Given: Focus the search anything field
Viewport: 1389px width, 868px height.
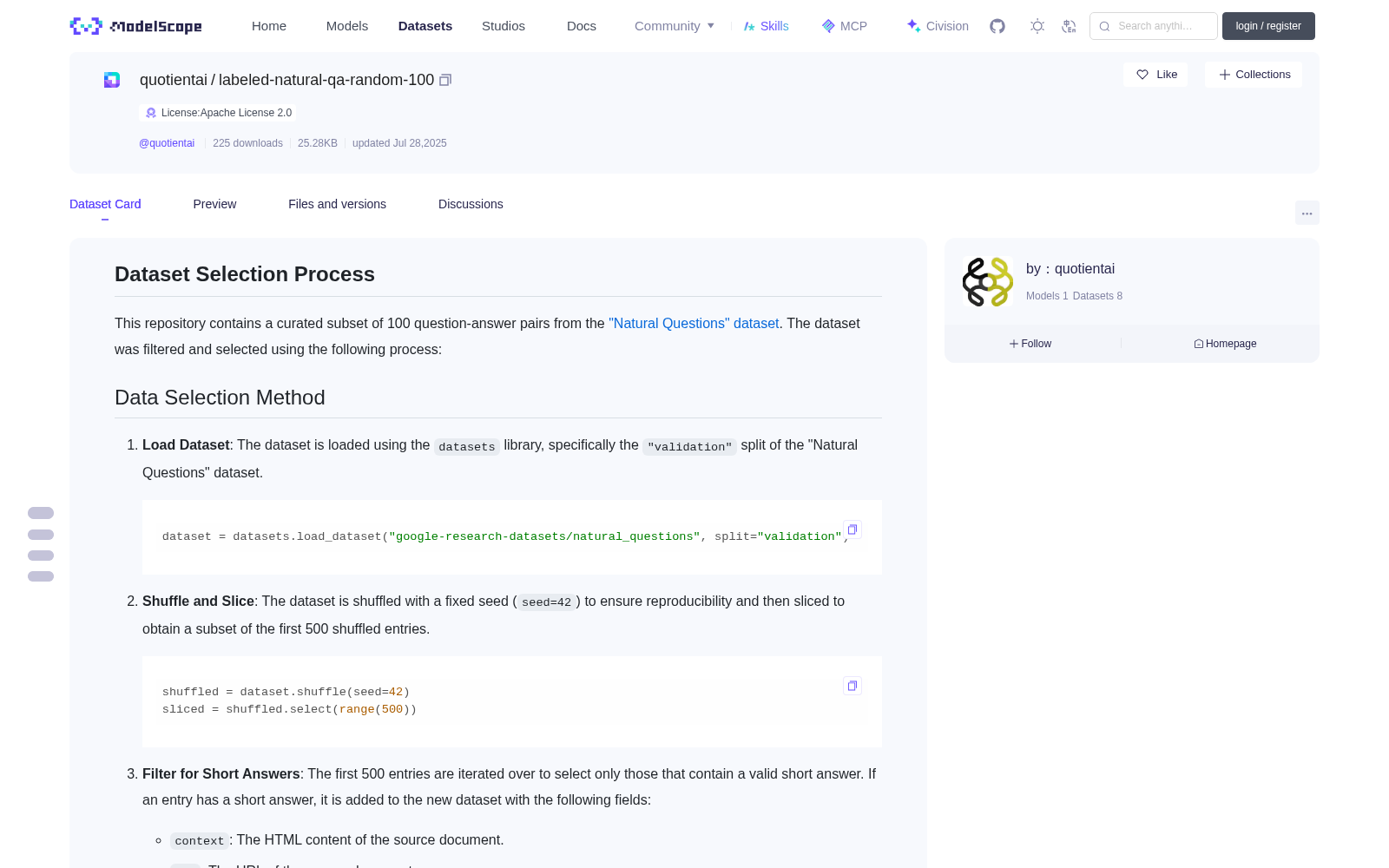Looking at the screenshot, I should 1154,26.
